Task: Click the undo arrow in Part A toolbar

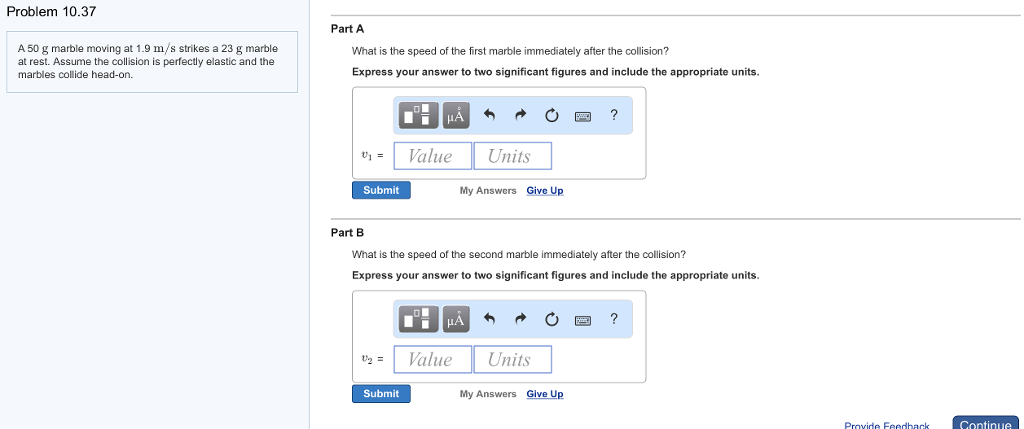Action: coord(489,116)
